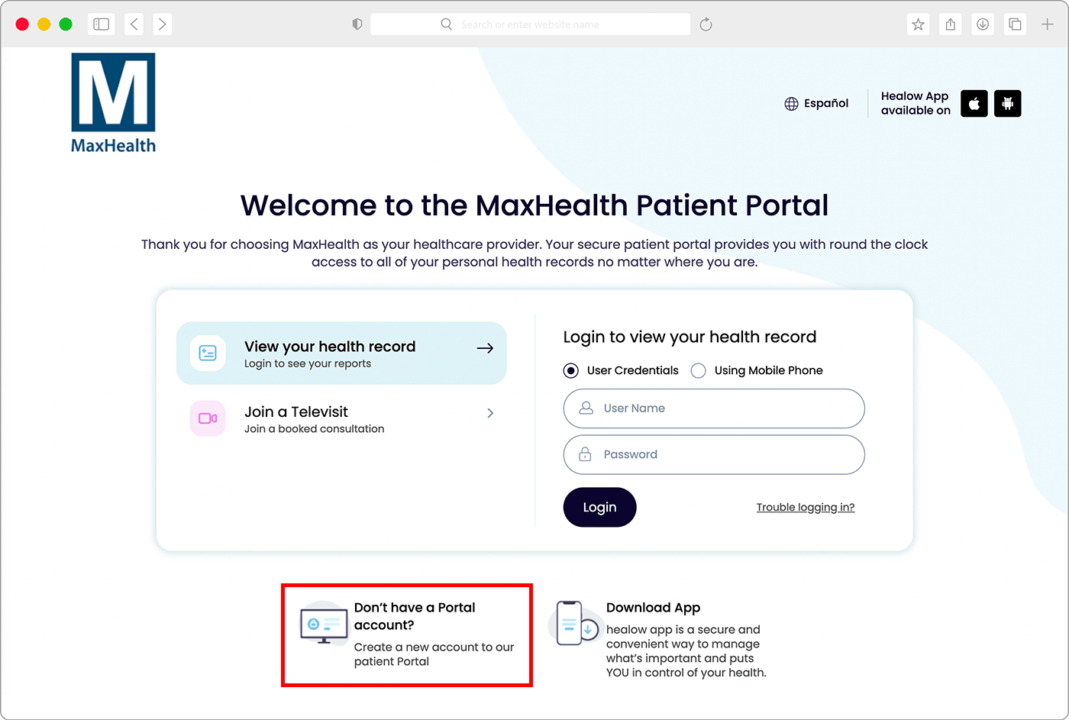Reload the page
Viewport: 1069px width, 720px height.
(x=706, y=24)
